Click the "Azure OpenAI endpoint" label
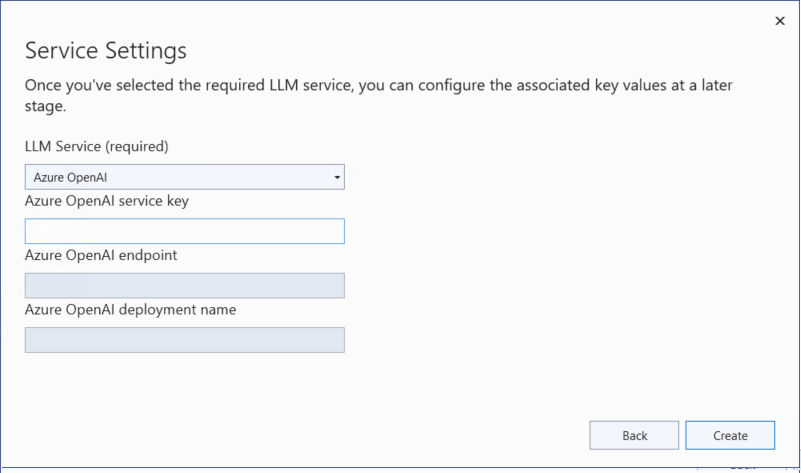This screenshot has height=473, width=801. pos(100,255)
